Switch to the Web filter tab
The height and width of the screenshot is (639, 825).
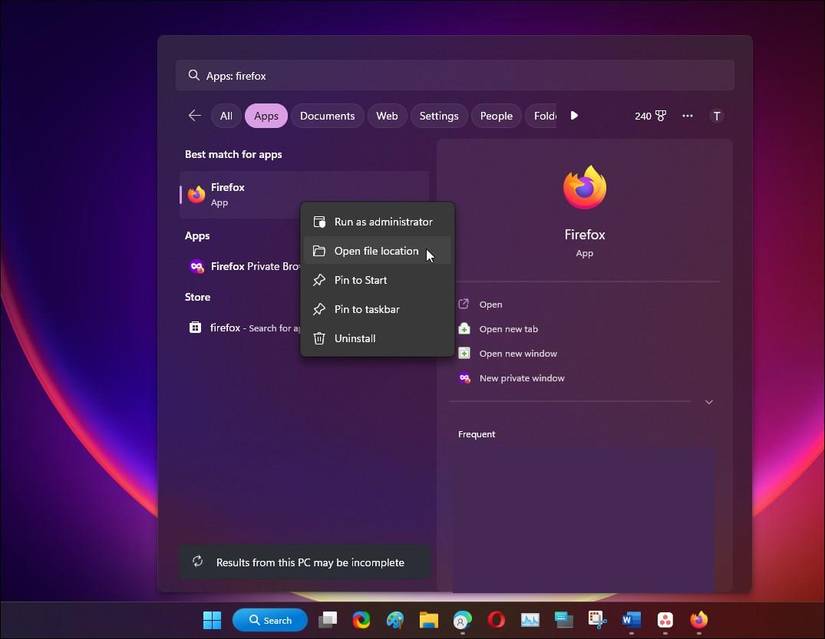(387, 116)
